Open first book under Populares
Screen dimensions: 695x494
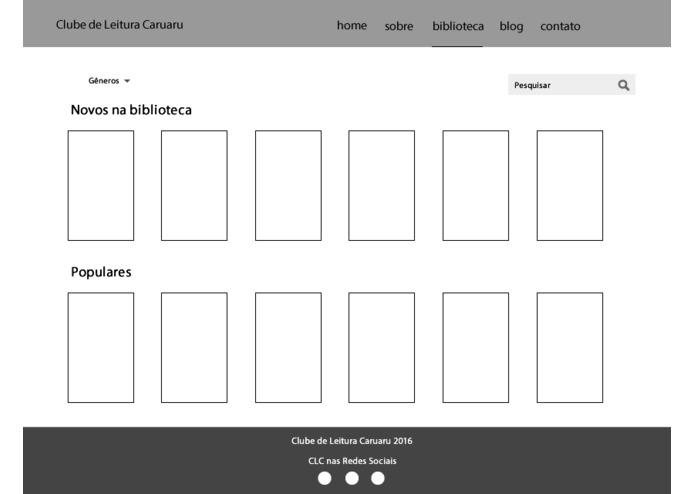pos(101,347)
